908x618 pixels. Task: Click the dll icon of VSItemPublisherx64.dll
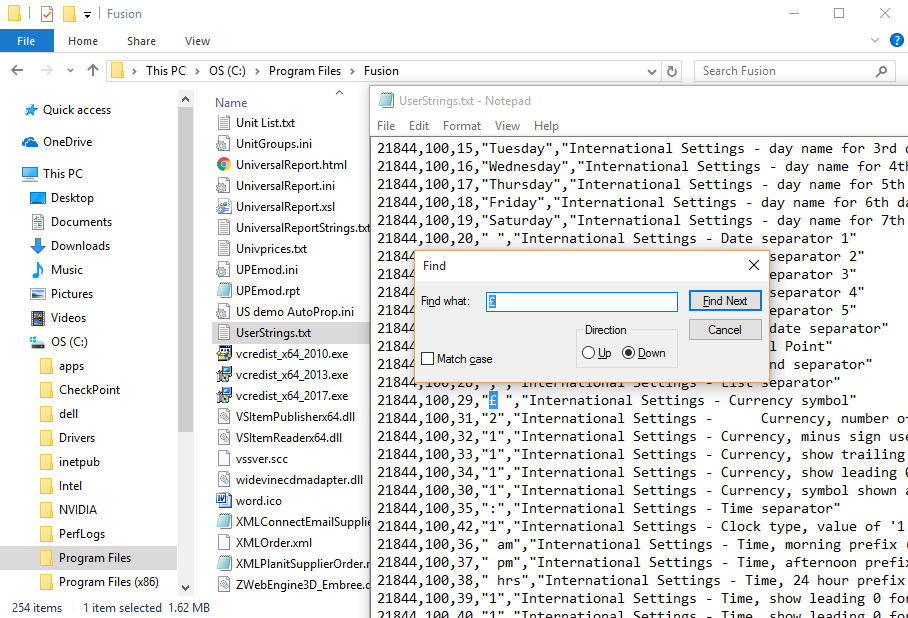224,416
